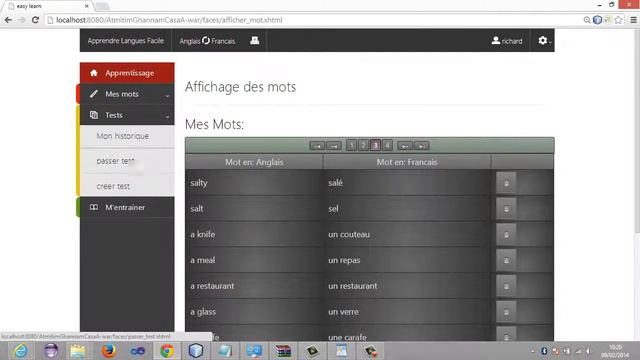Click the swap arrows icon between languages
This screenshot has width=640, height=360.
click(206, 40)
